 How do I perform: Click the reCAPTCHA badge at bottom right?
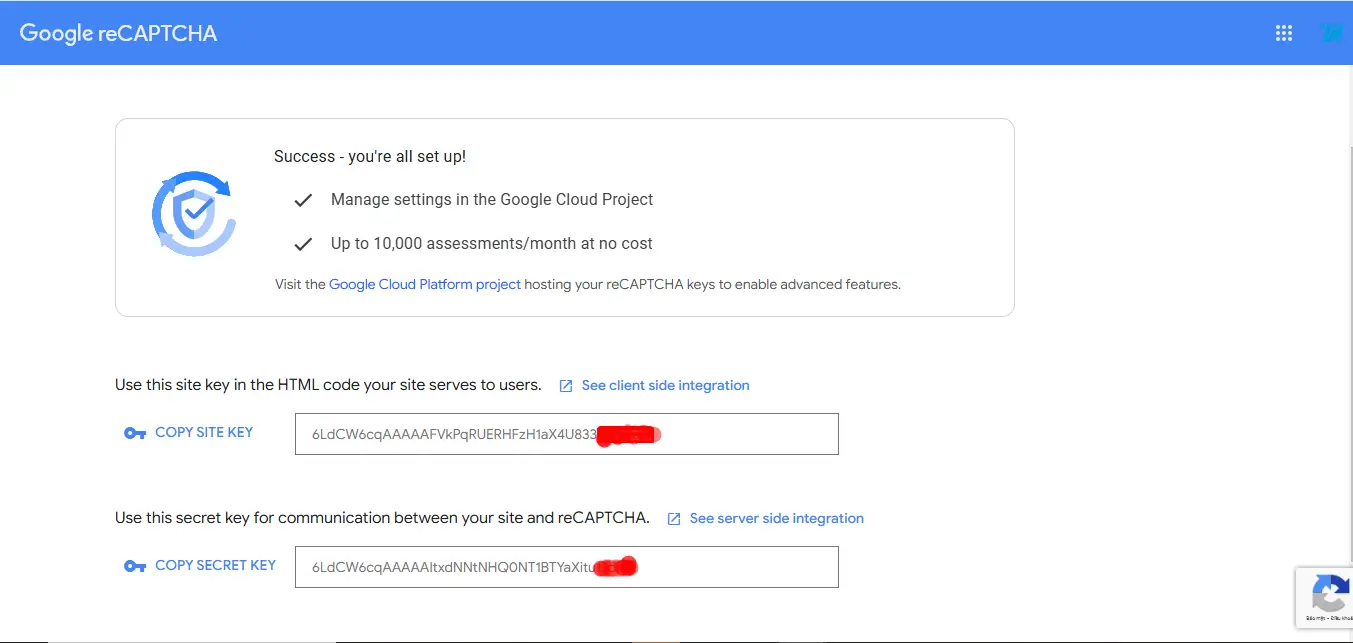tap(1324, 598)
